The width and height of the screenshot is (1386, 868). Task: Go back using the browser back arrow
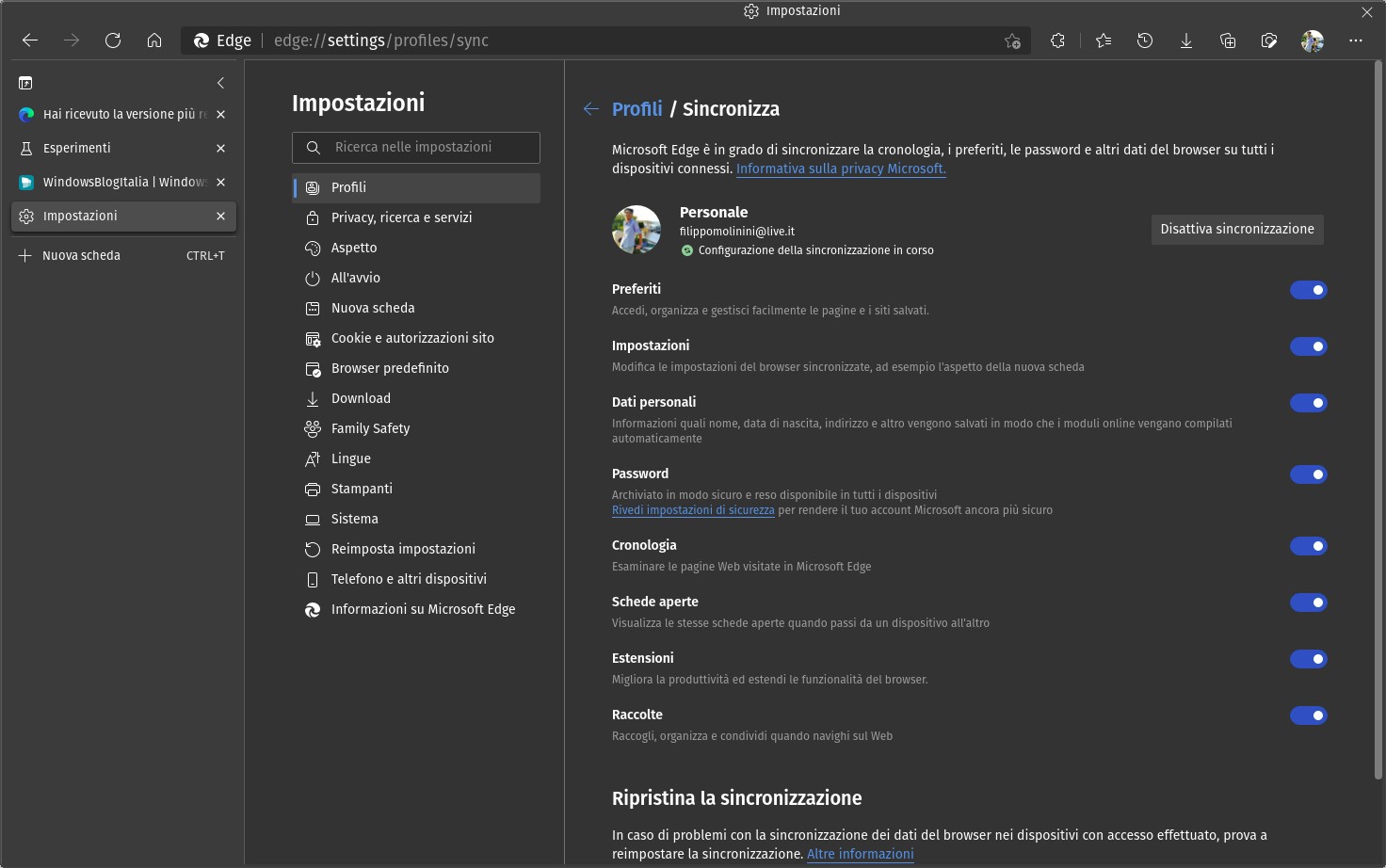click(x=30, y=40)
